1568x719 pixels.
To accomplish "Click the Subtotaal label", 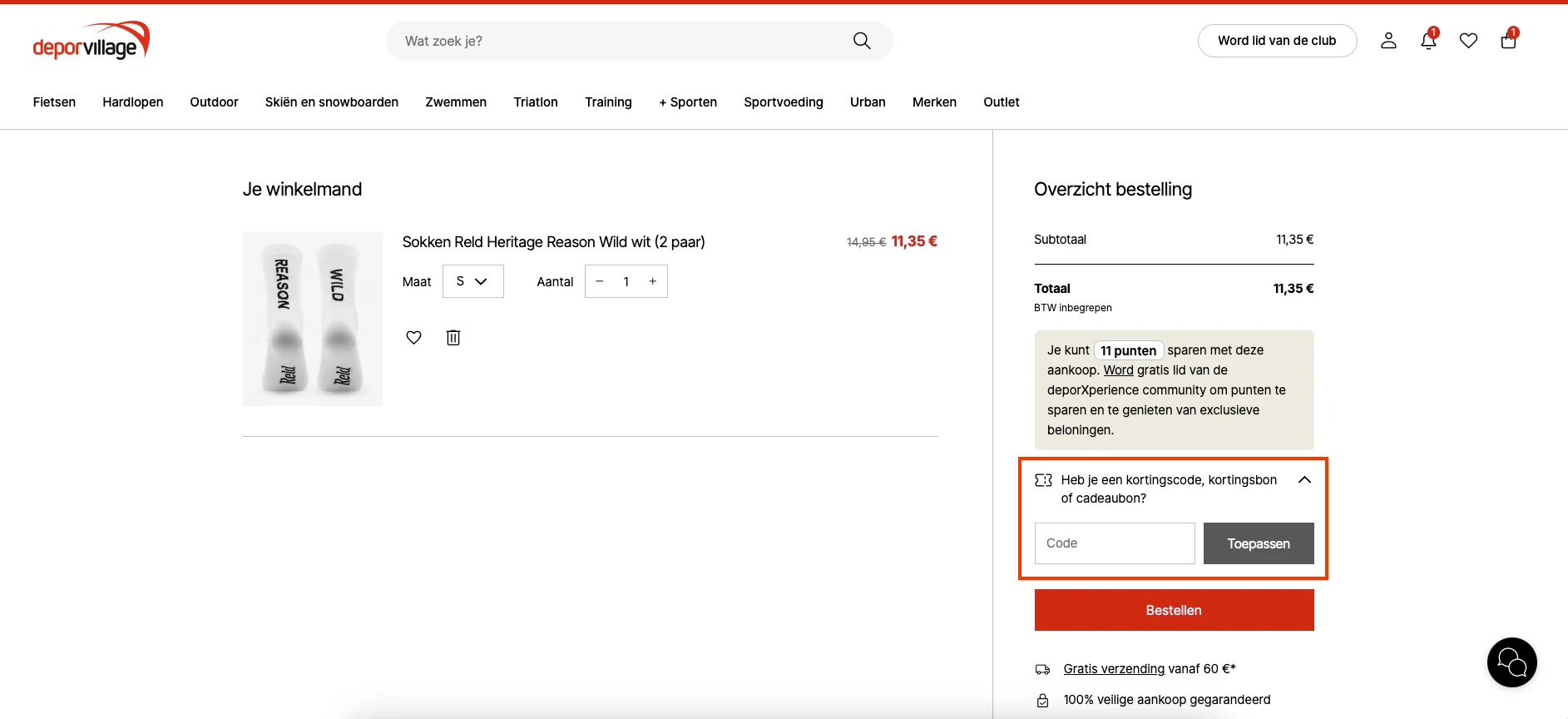I will 1060,240.
